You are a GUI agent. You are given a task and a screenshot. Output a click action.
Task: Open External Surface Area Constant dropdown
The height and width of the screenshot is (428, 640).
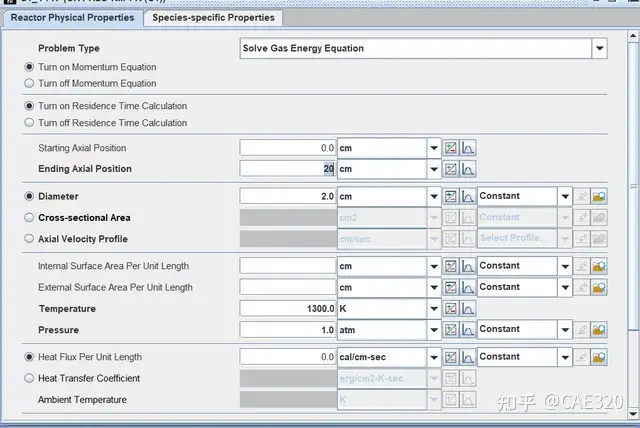tap(565, 288)
